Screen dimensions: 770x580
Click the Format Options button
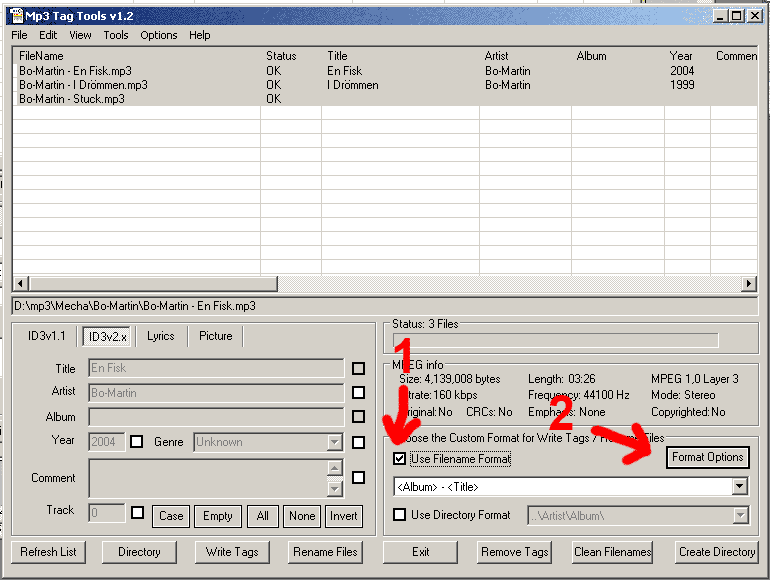click(x=708, y=457)
